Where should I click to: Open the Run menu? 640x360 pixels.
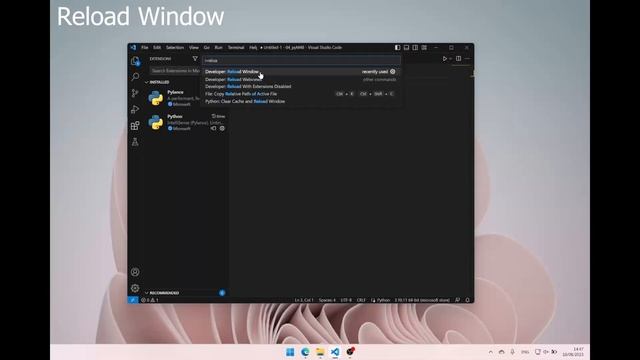tap(219, 47)
